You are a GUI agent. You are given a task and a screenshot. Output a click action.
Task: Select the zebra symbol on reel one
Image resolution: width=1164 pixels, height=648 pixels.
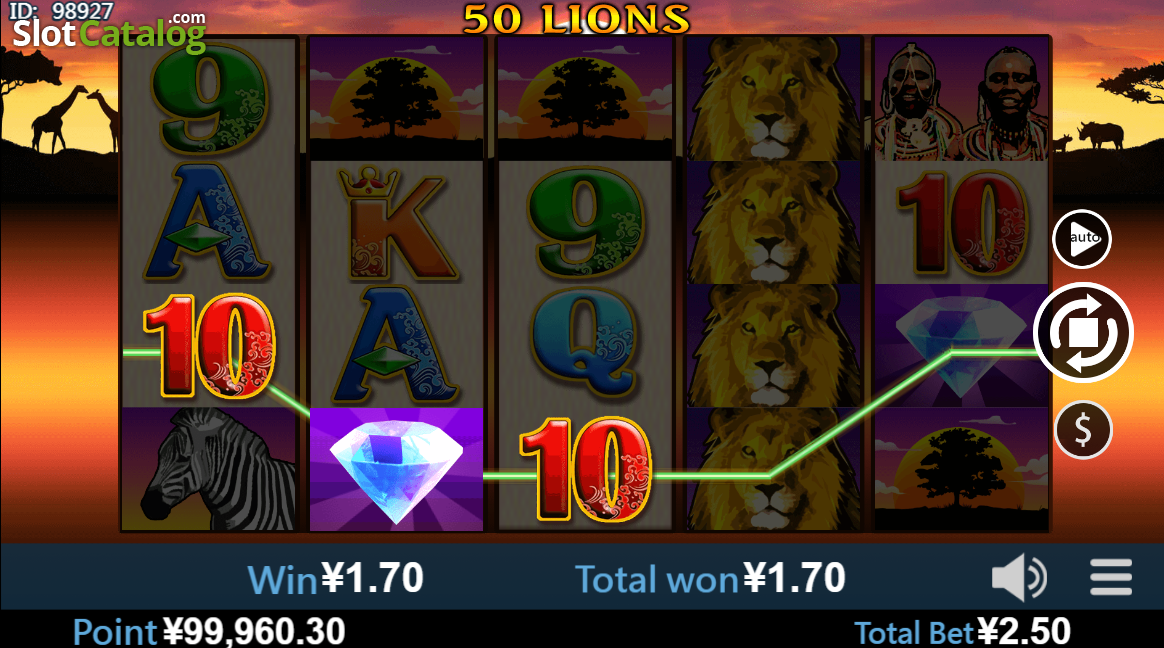[x=209, y=469]
